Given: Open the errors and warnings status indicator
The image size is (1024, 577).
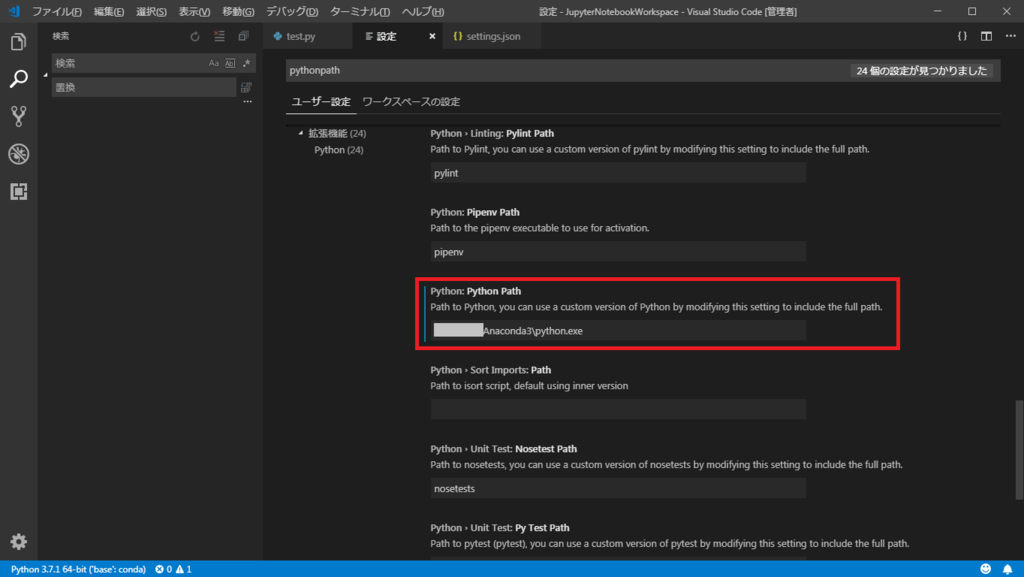Looking at the screenshot, I should [x=173, y=569].
